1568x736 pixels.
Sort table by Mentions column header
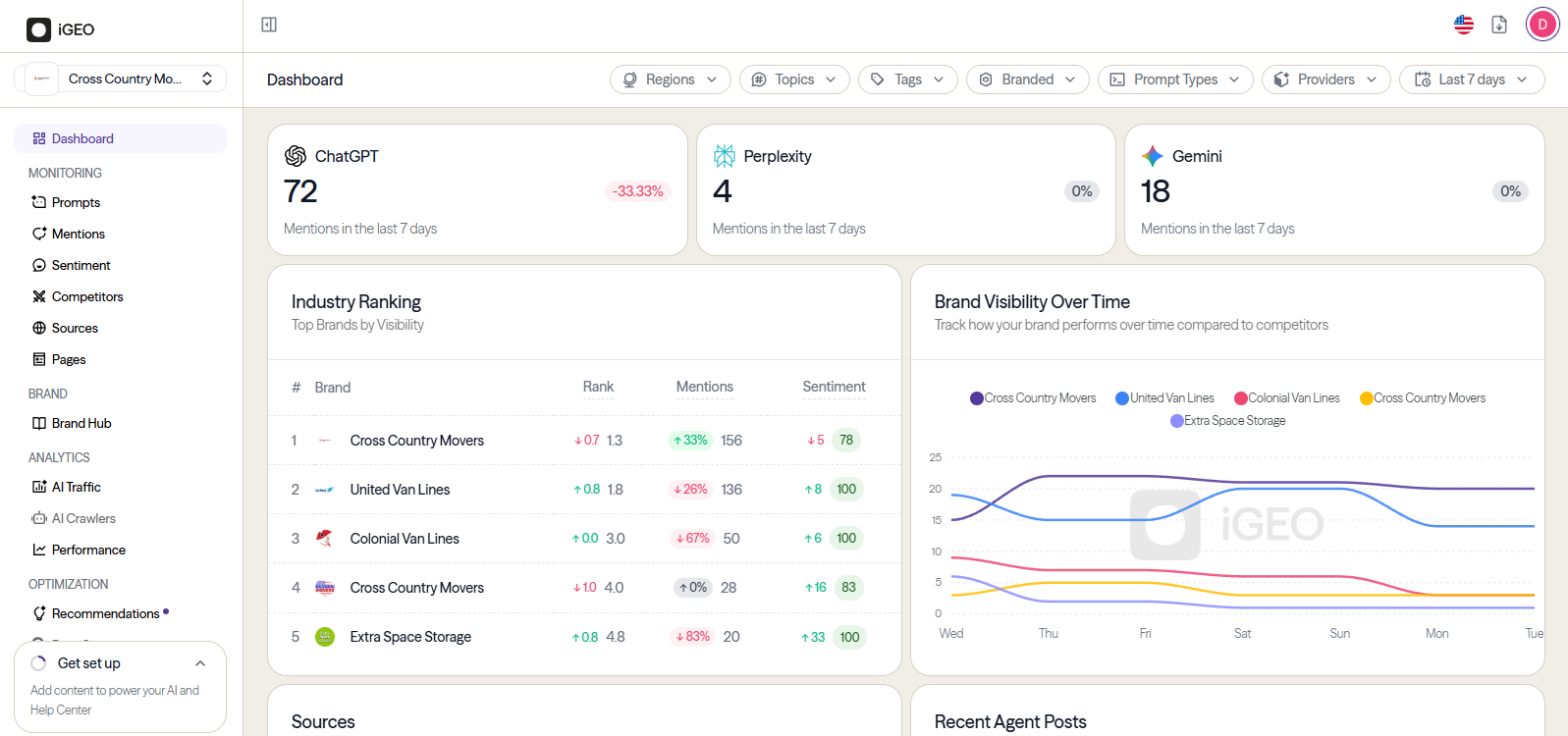(x=705, y=387)
